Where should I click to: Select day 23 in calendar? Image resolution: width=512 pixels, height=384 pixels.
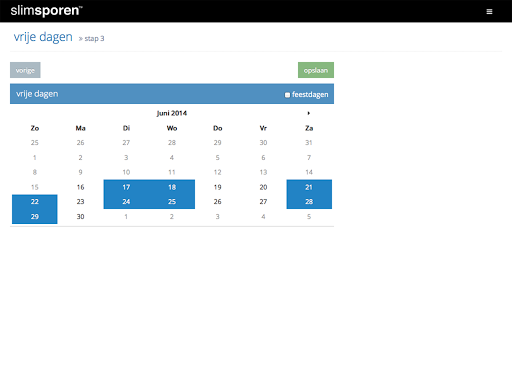click(80, 202)
